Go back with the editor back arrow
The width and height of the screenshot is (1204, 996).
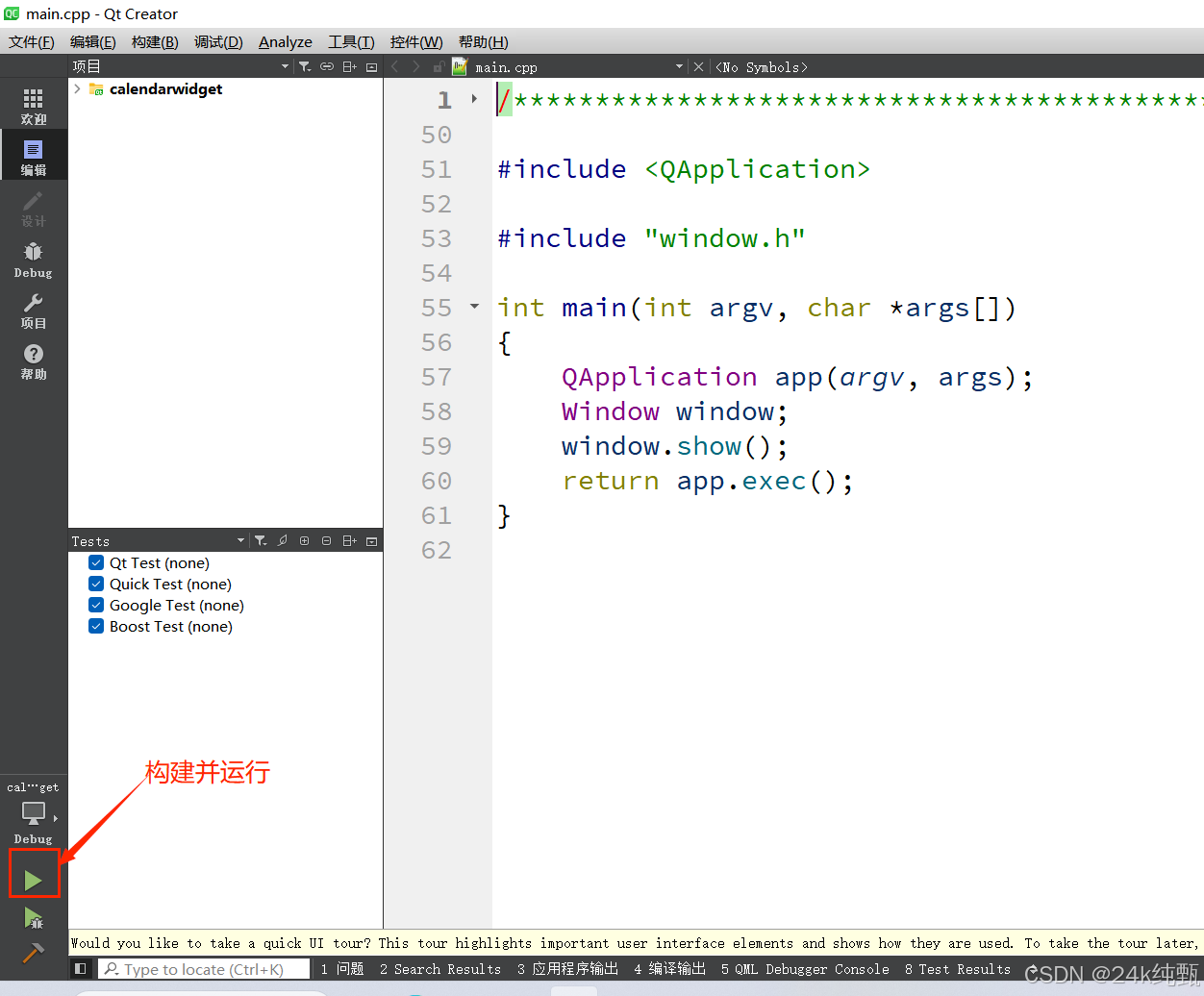coord(395,66)
